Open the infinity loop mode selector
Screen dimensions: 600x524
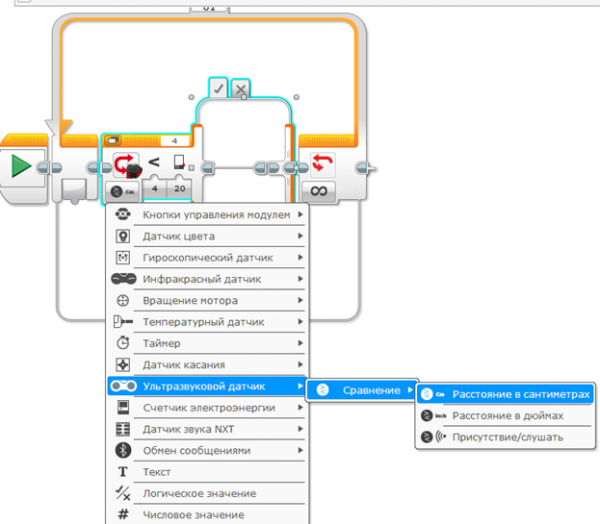[319, 191]
